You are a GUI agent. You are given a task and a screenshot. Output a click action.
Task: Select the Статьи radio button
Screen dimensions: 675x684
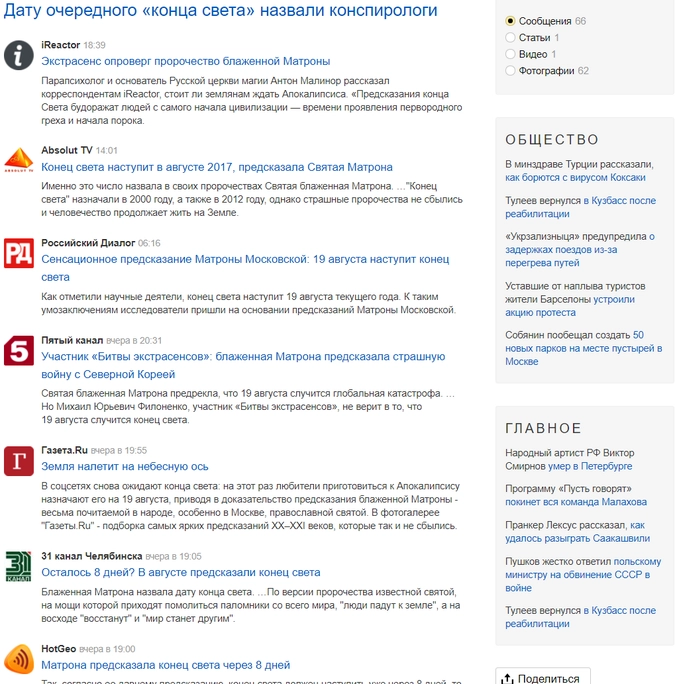[511, 38]
